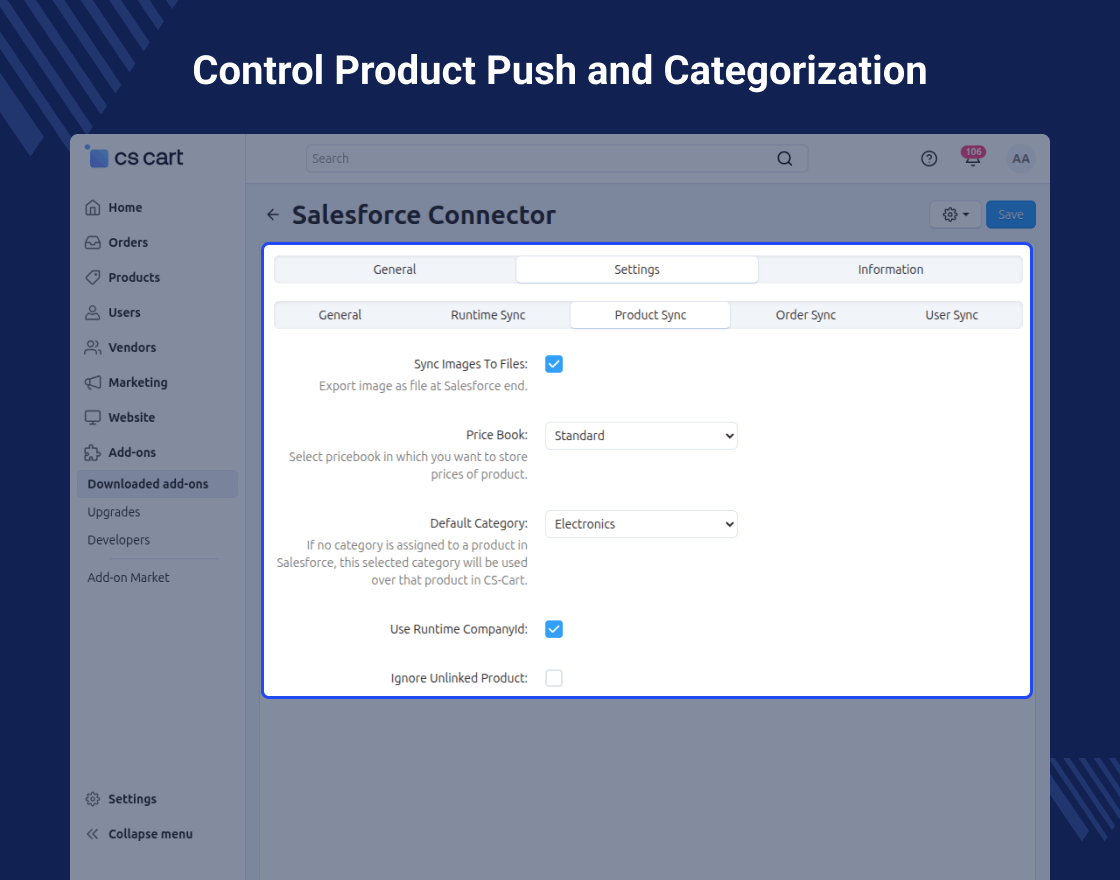Open the Order Sync sub-tab
1120x880 pixels.
(x=805, y=315)
